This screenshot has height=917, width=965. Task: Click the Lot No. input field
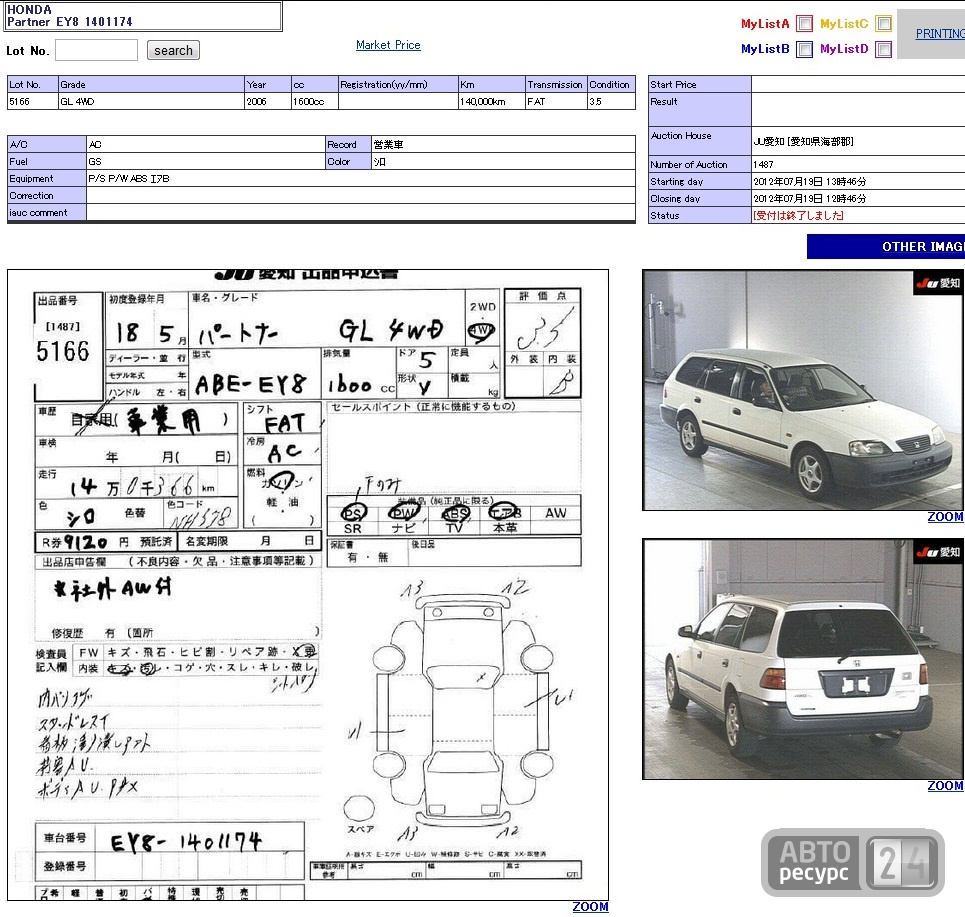tap(97, 50)
